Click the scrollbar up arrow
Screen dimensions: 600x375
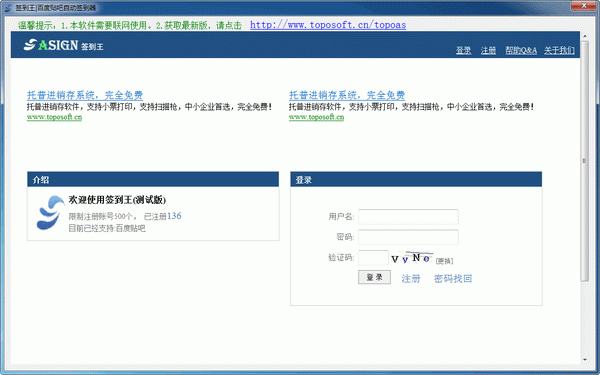585,36
